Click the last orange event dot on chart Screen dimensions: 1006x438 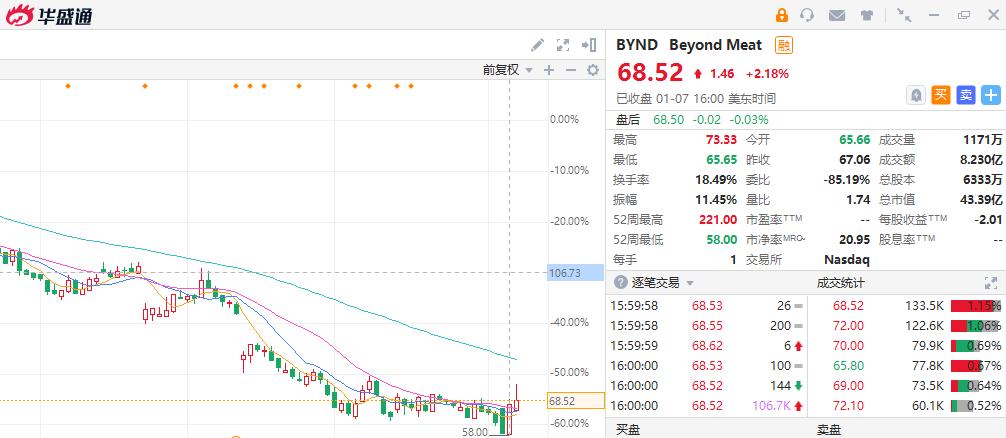click(411, 86)
